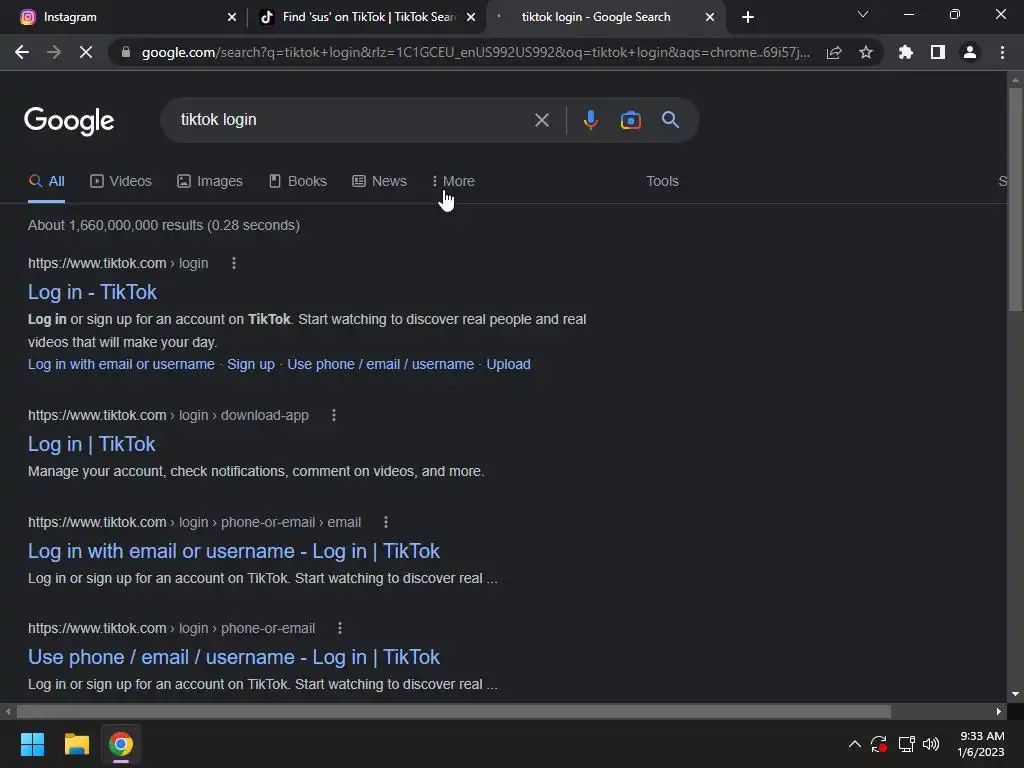This screenshot has width=1024, height=768.
Task: Close the TikTok search tab
Action: tap(471, 17)
